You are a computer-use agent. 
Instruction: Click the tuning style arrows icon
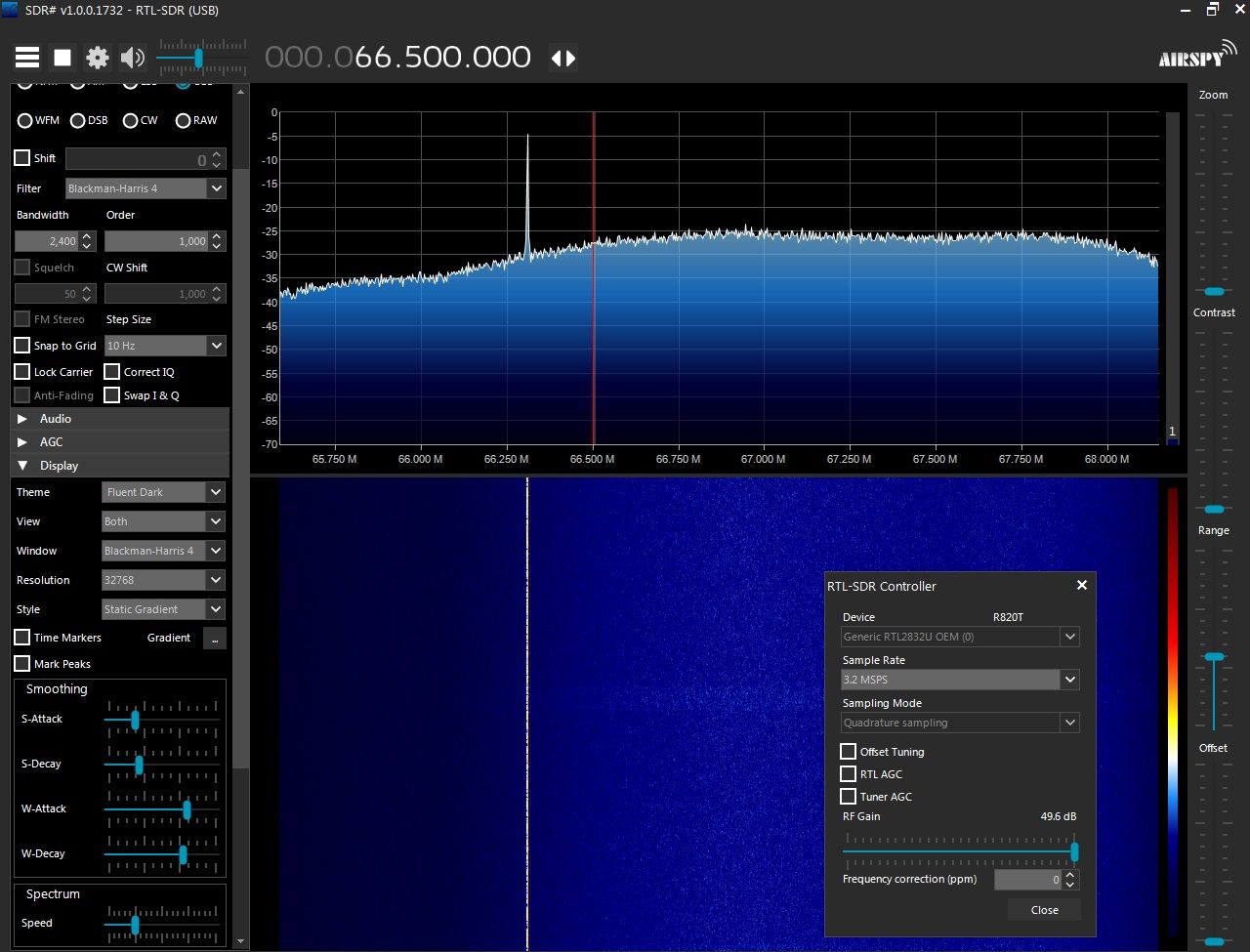point(563,58)
